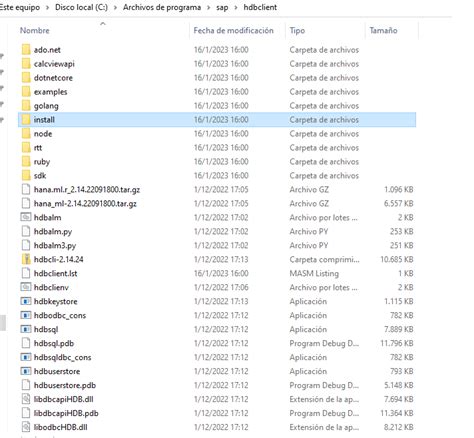The width and height of the screenshot is (474, 438).
Task: Select the libdbcapiHDB.dll file icon
Action: 26,399
